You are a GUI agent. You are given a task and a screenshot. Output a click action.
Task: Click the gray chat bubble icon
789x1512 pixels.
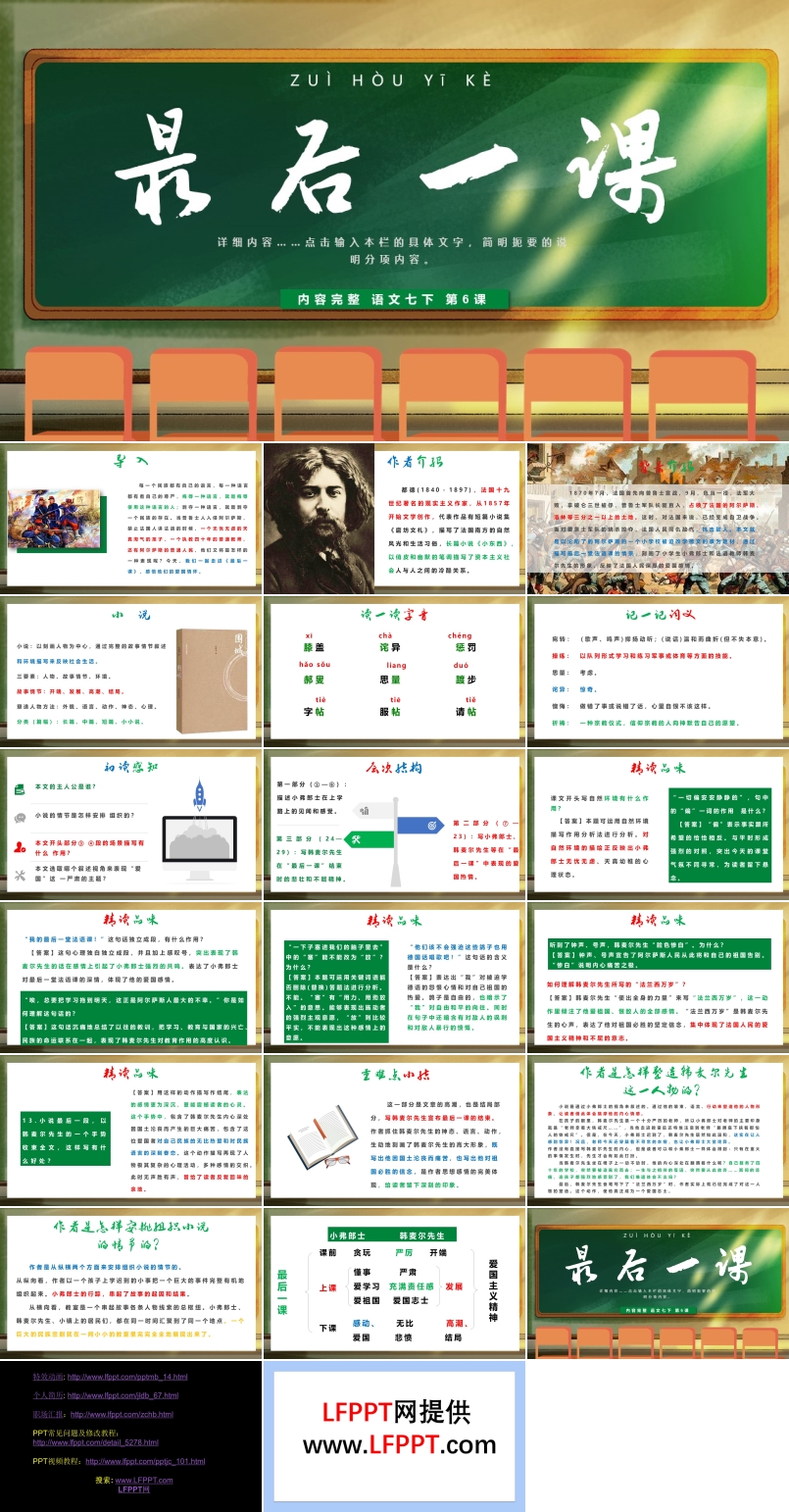[20, 818]
